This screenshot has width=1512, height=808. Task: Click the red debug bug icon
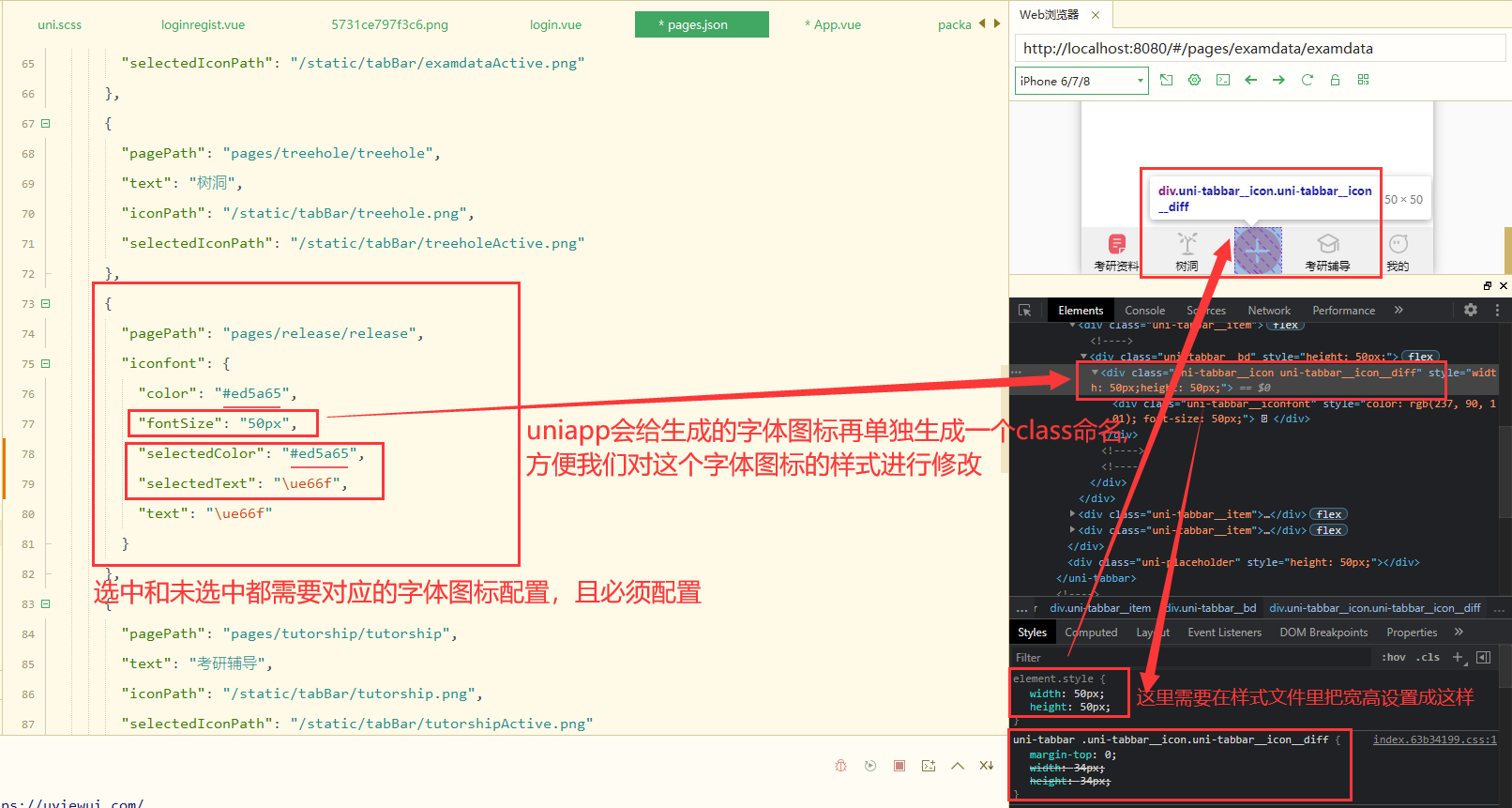click(840, 766)
